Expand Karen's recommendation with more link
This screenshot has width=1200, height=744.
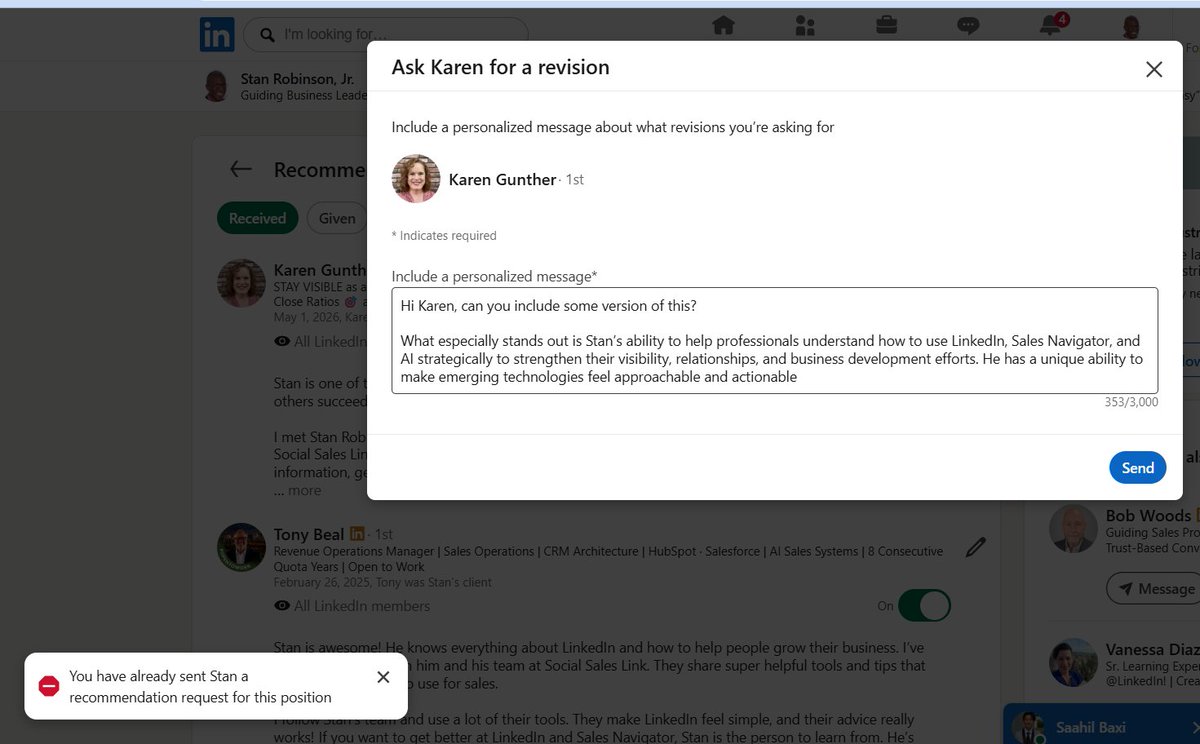point(305,490)
